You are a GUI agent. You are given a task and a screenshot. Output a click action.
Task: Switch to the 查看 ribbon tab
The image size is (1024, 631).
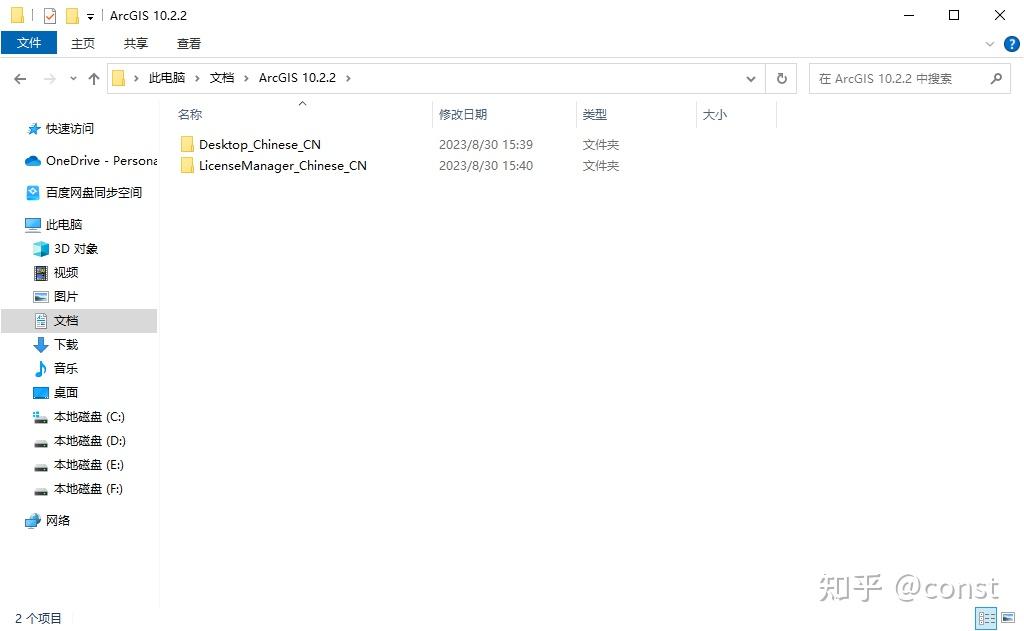[189, 43]
